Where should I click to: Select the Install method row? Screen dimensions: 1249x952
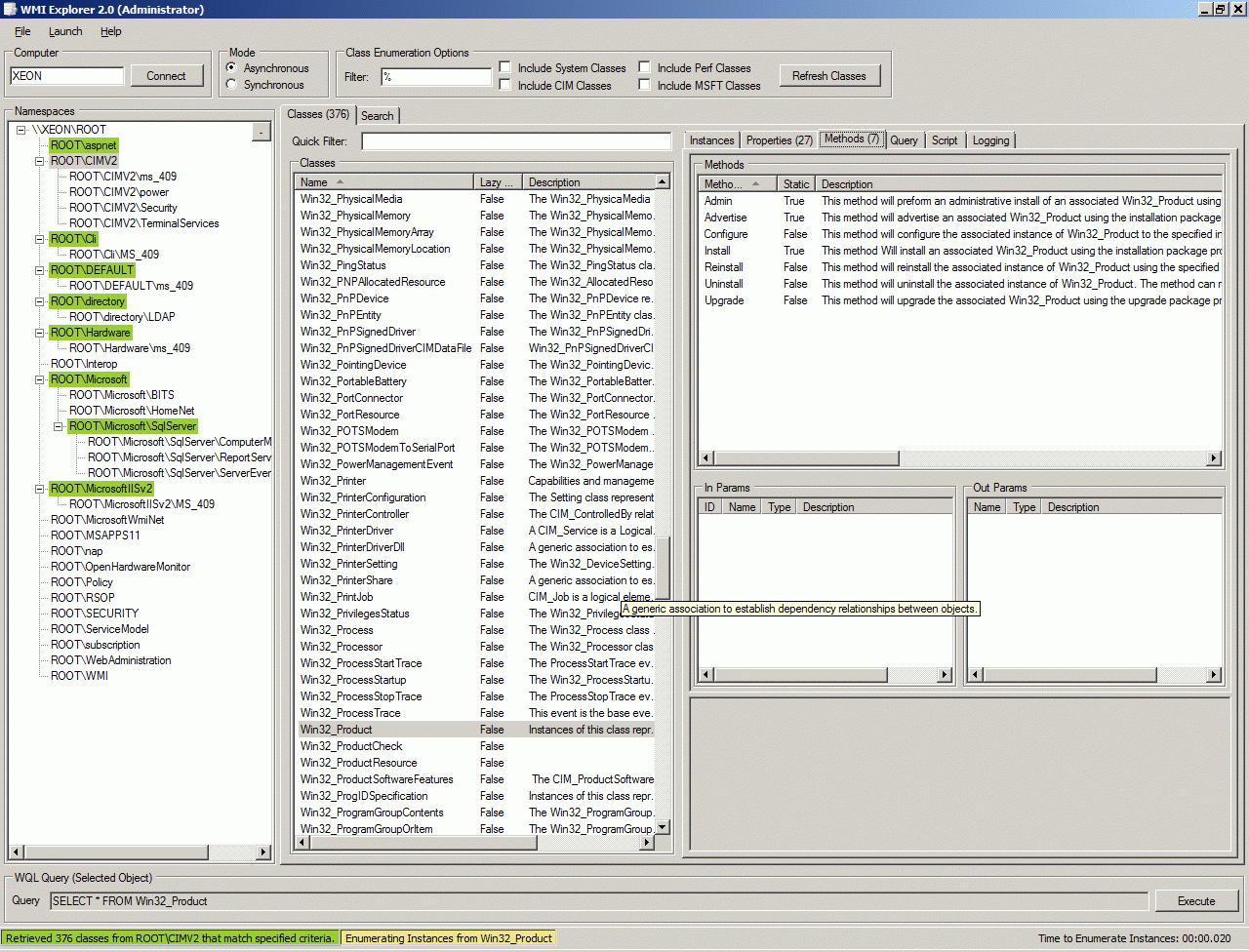pyautogui.click(x=961, y=251)
